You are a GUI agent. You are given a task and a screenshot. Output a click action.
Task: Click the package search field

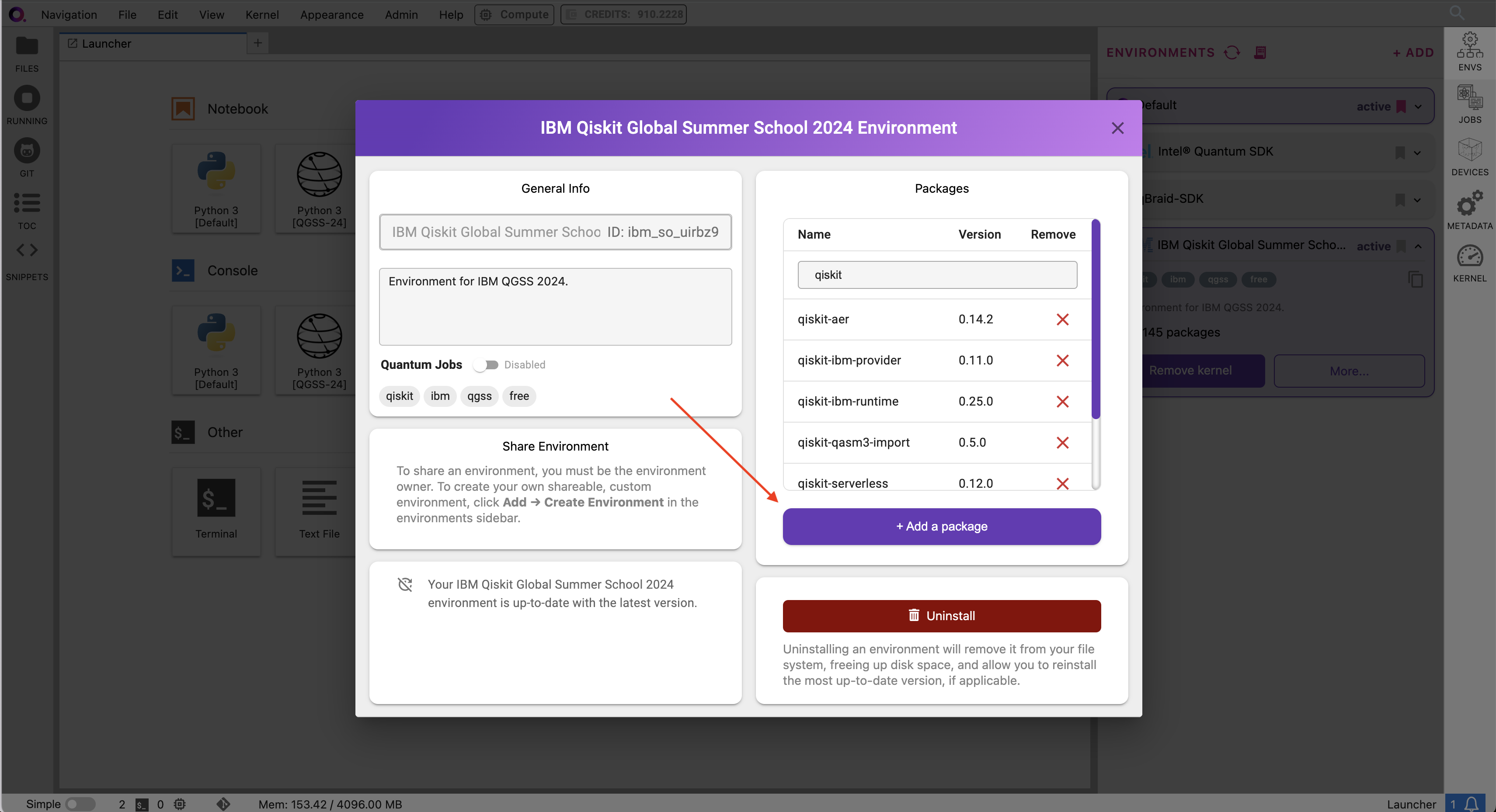point(937,274)
